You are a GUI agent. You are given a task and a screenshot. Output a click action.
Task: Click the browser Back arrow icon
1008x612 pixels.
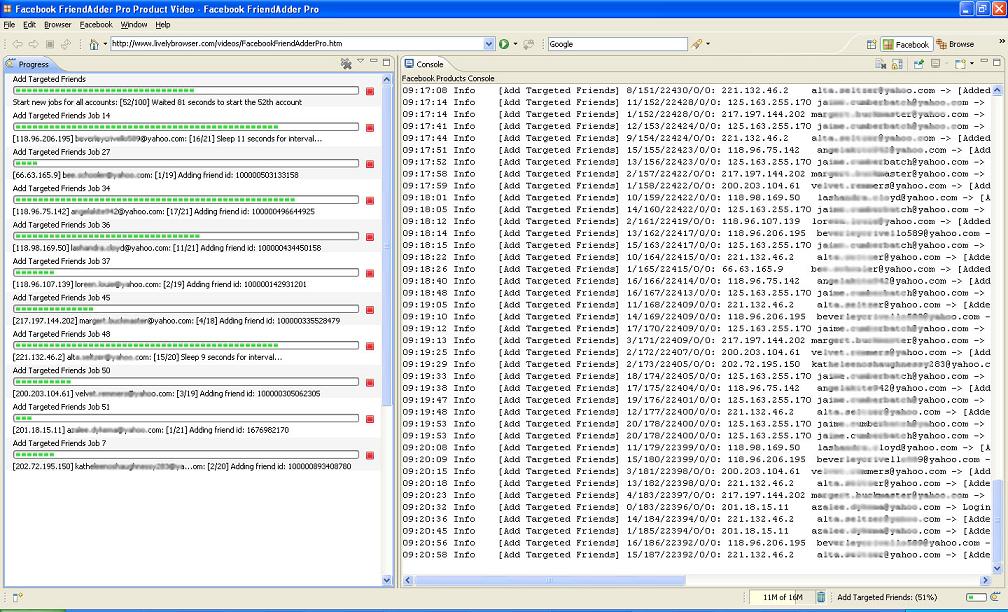[x=18, y=44]
